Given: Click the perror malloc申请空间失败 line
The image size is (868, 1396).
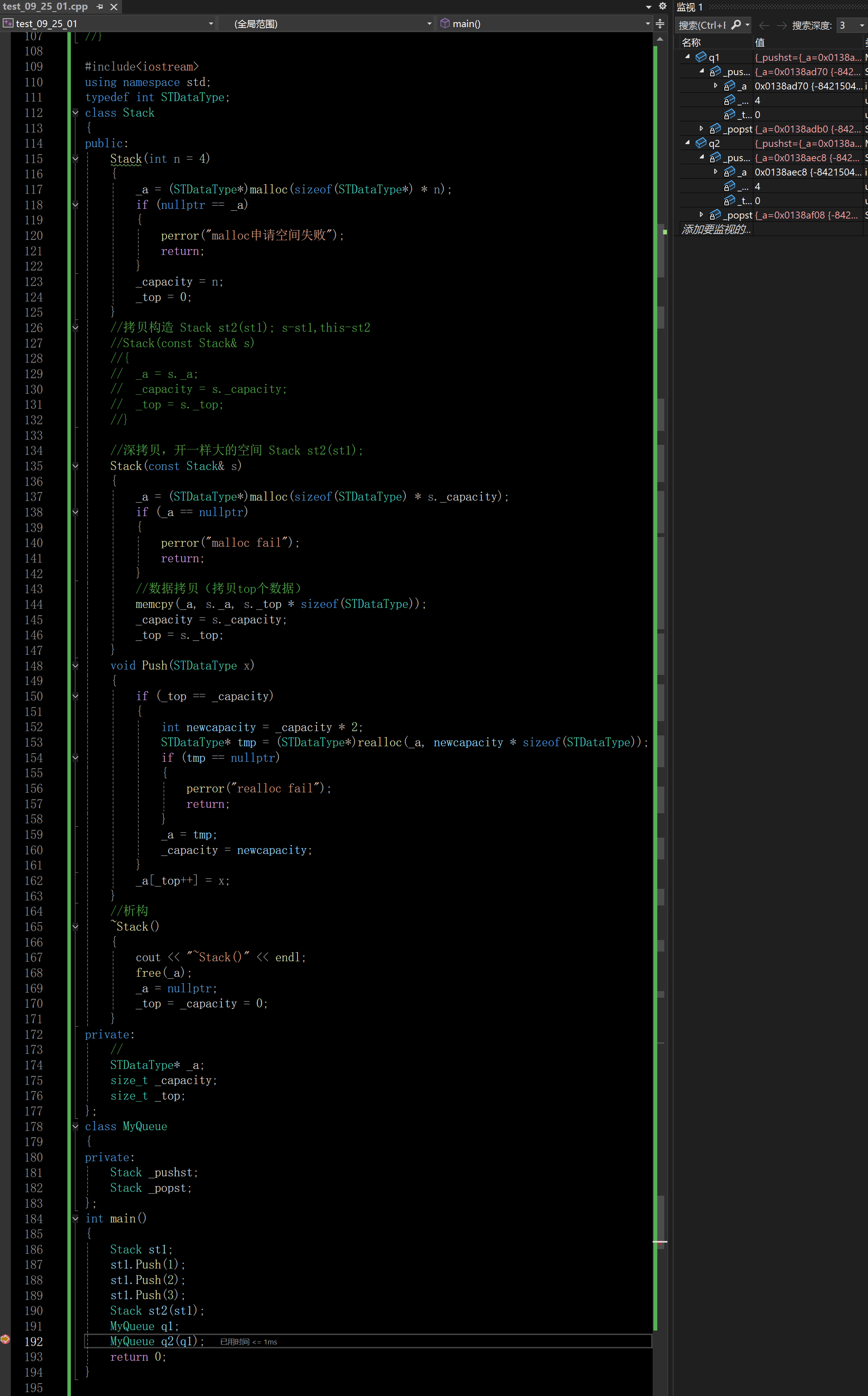Looking at the screenshot, I should (x=253, y=236).
